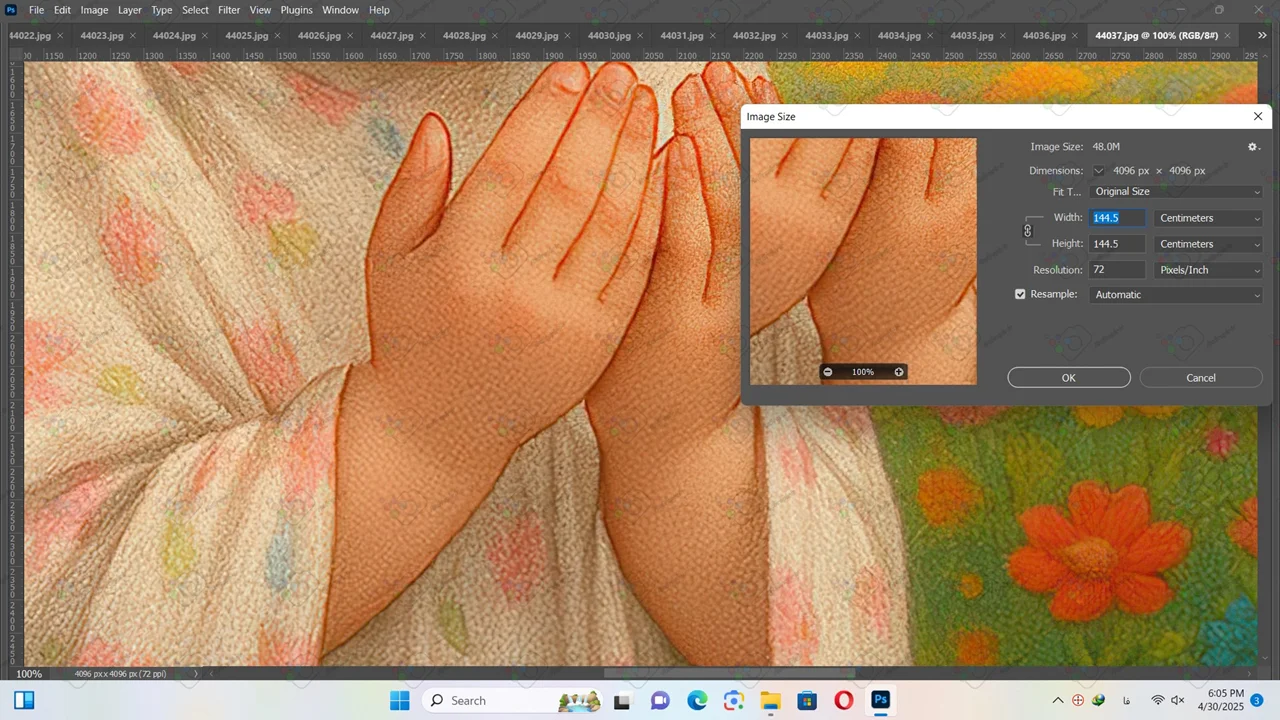Image resolution: width=1280 pixels, height=720 pixels.
Task: Click the Photoshop icon in the taskbar
Action: pyautogui.click(x=880, y=700)
